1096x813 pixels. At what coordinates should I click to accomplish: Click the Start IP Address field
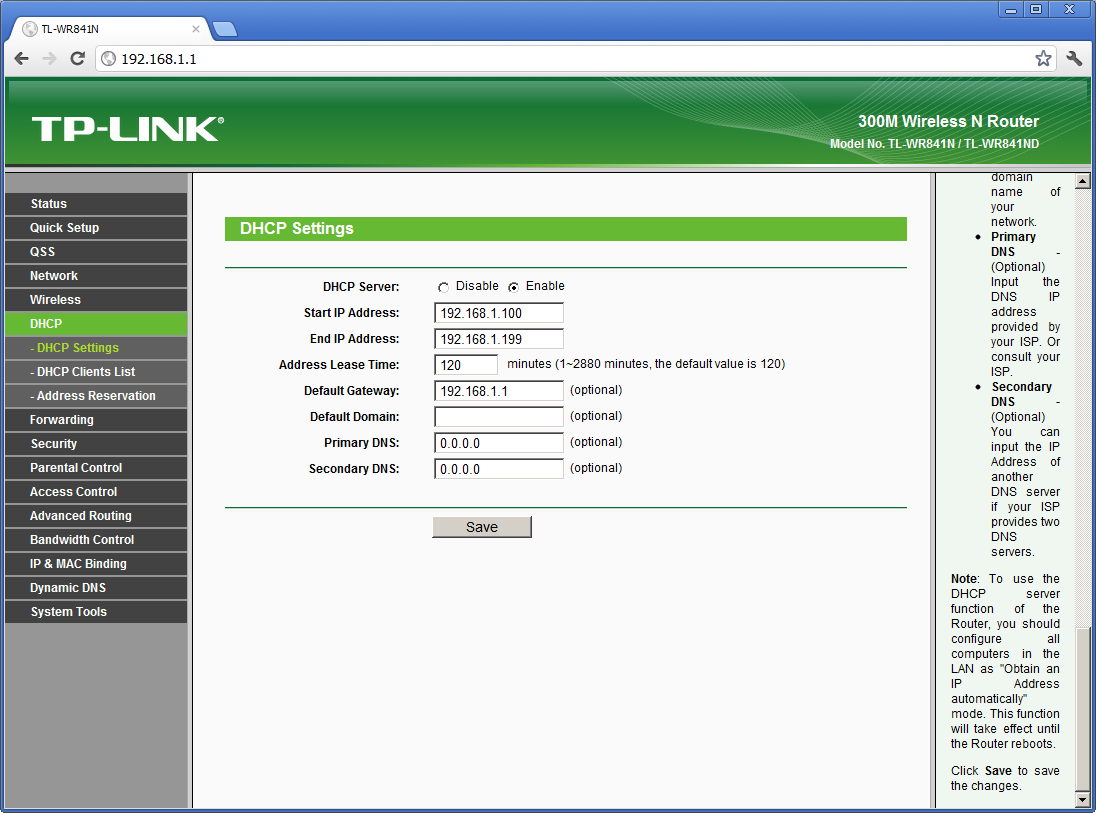[x=498, y=313]
